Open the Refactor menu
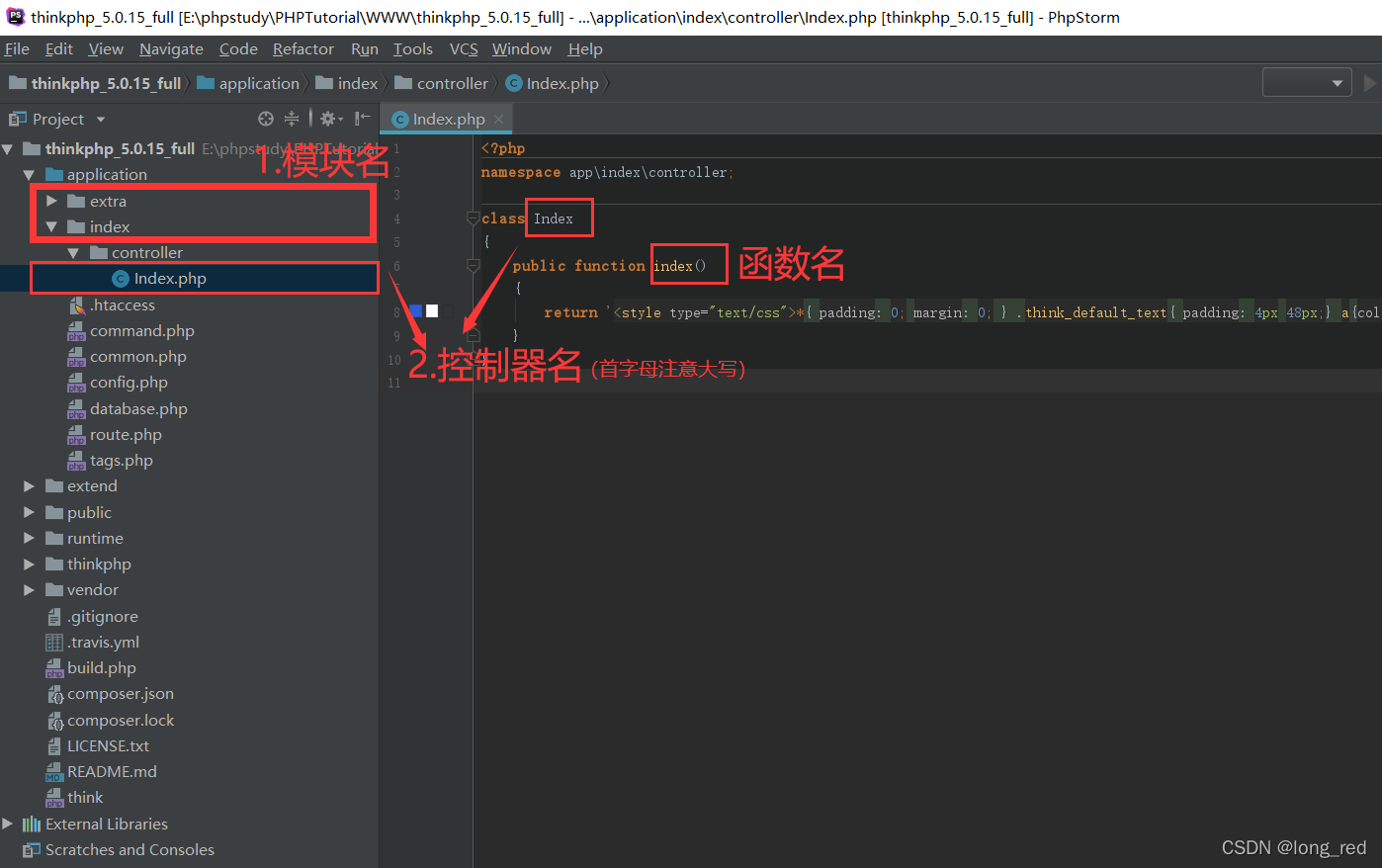The width and height of the screenshot is (1382, 868). pos(303,49)
